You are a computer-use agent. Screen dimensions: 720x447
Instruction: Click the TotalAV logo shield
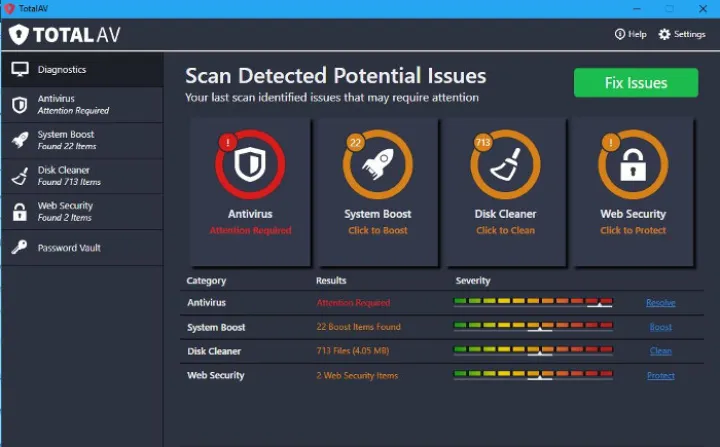pos(19,34)
